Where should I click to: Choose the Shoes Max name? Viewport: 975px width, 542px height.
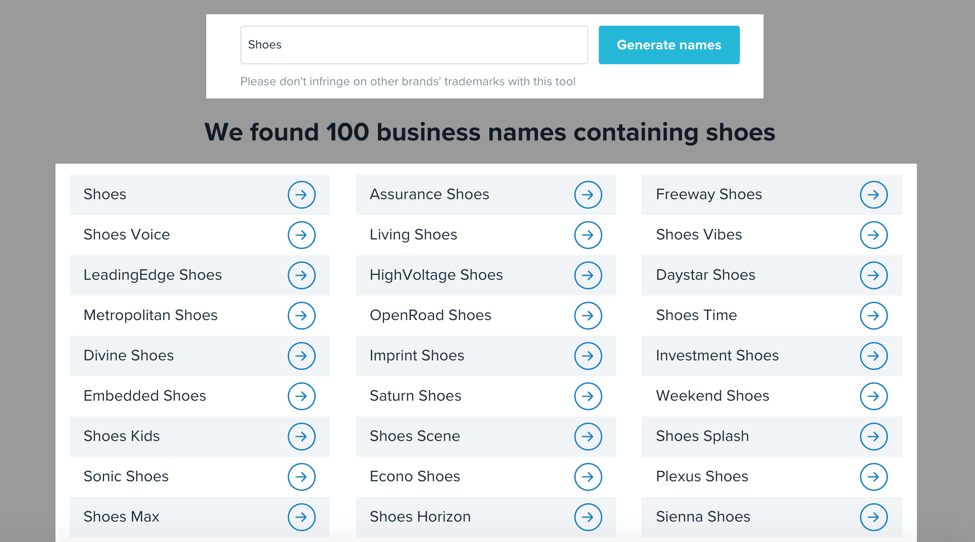click(121, 517)
